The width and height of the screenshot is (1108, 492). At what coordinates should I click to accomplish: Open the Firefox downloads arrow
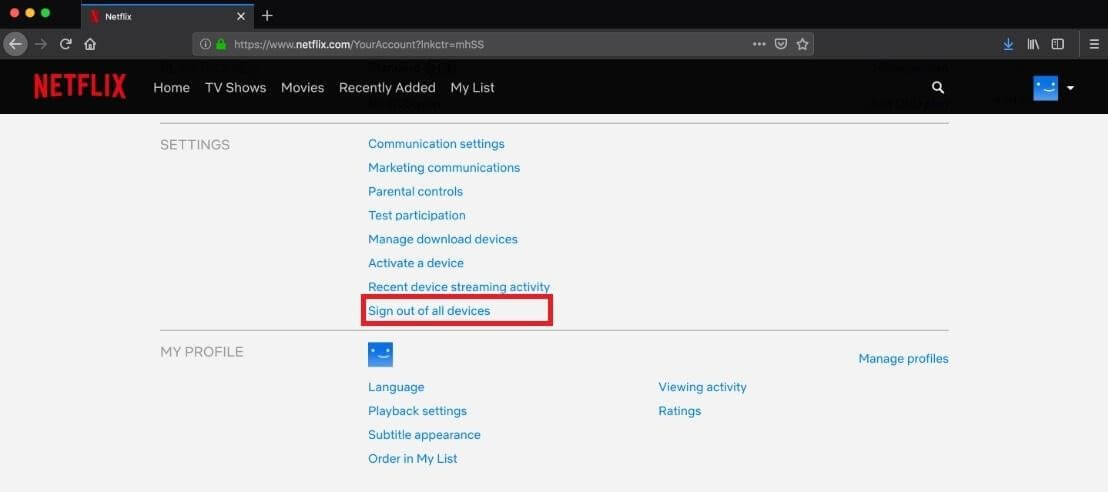pyautogui.click(x=1008, y=44)
